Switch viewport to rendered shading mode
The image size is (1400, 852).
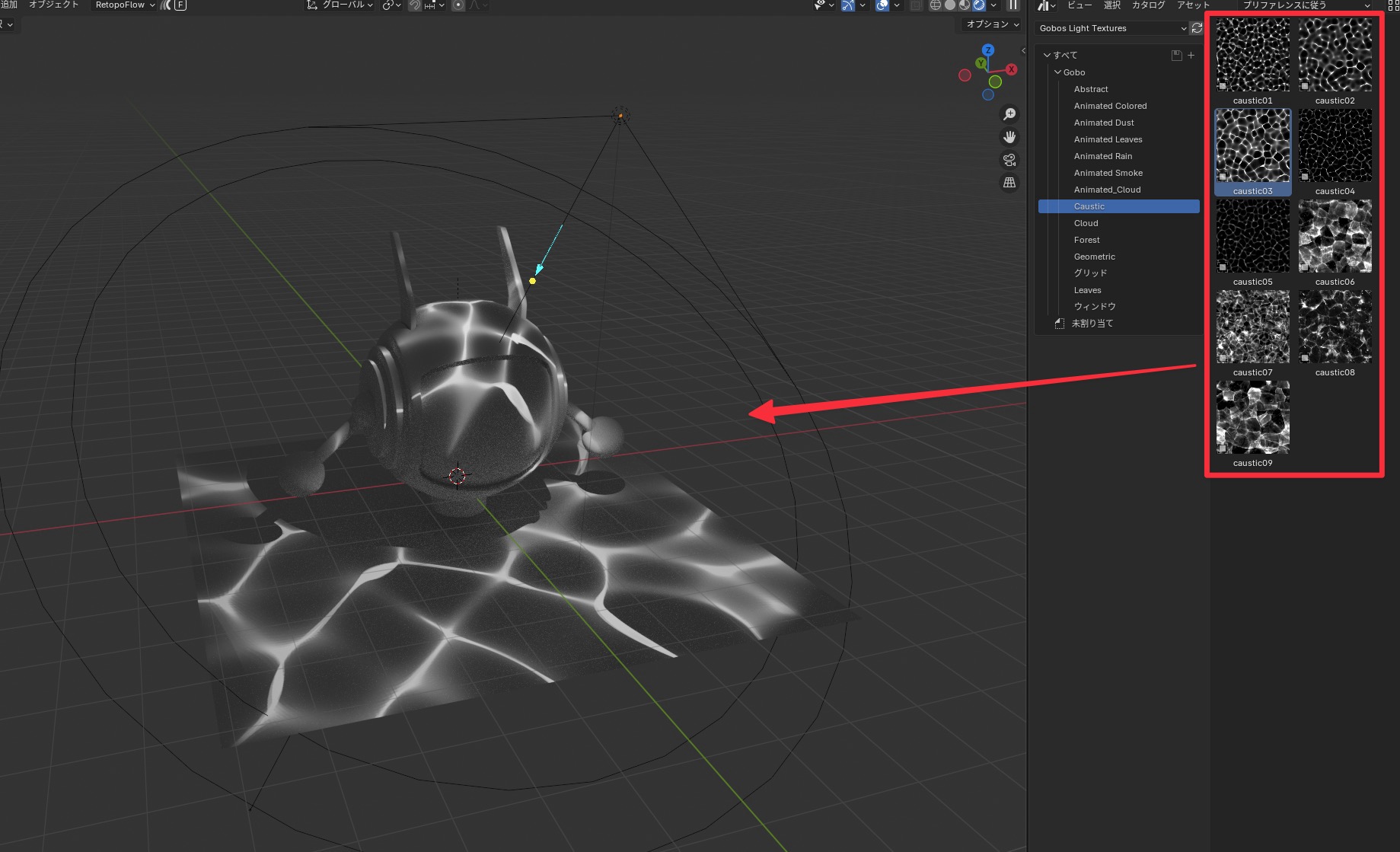[980, 5]
